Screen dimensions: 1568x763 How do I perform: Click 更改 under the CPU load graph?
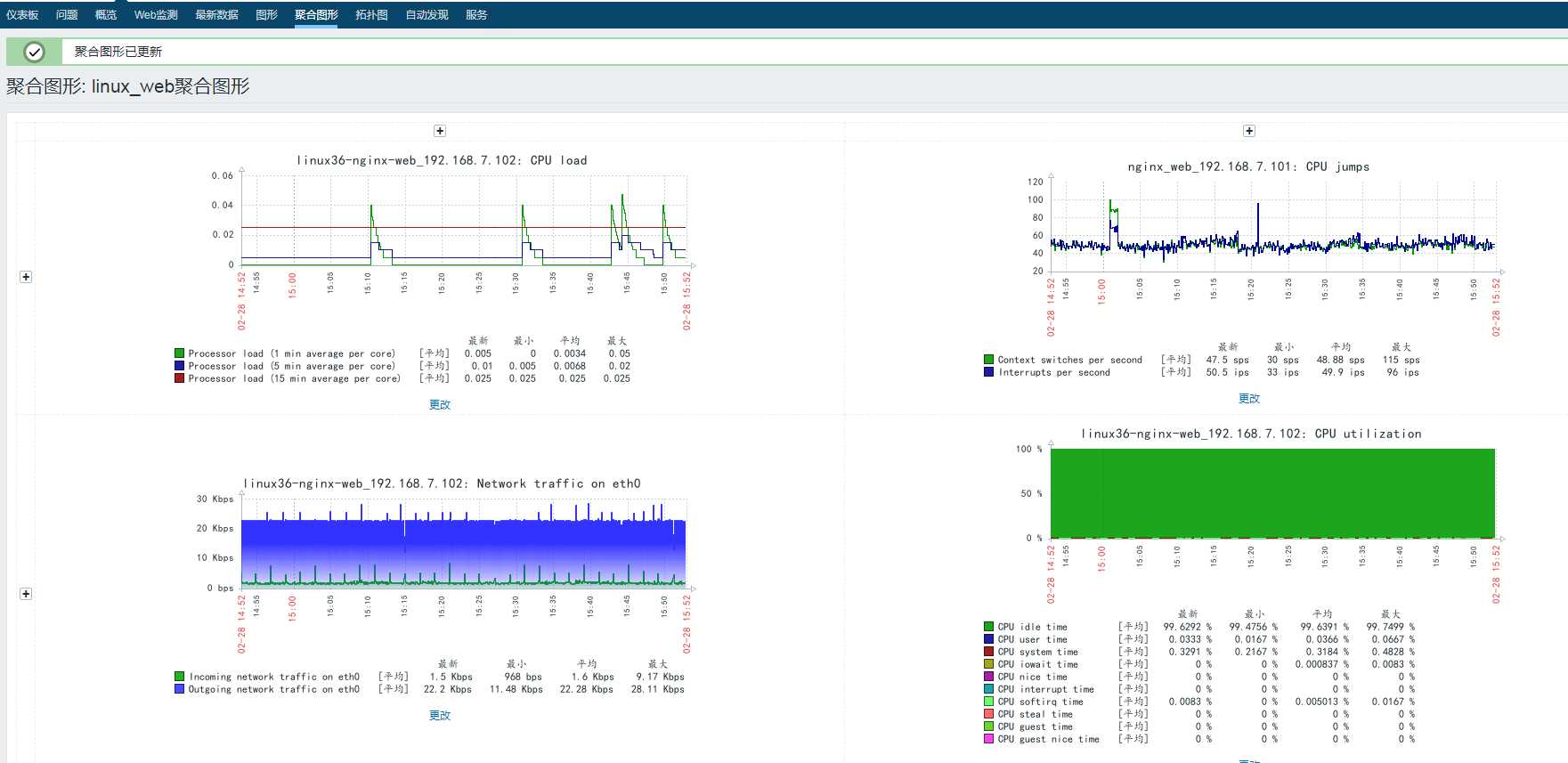pos(440,404)
